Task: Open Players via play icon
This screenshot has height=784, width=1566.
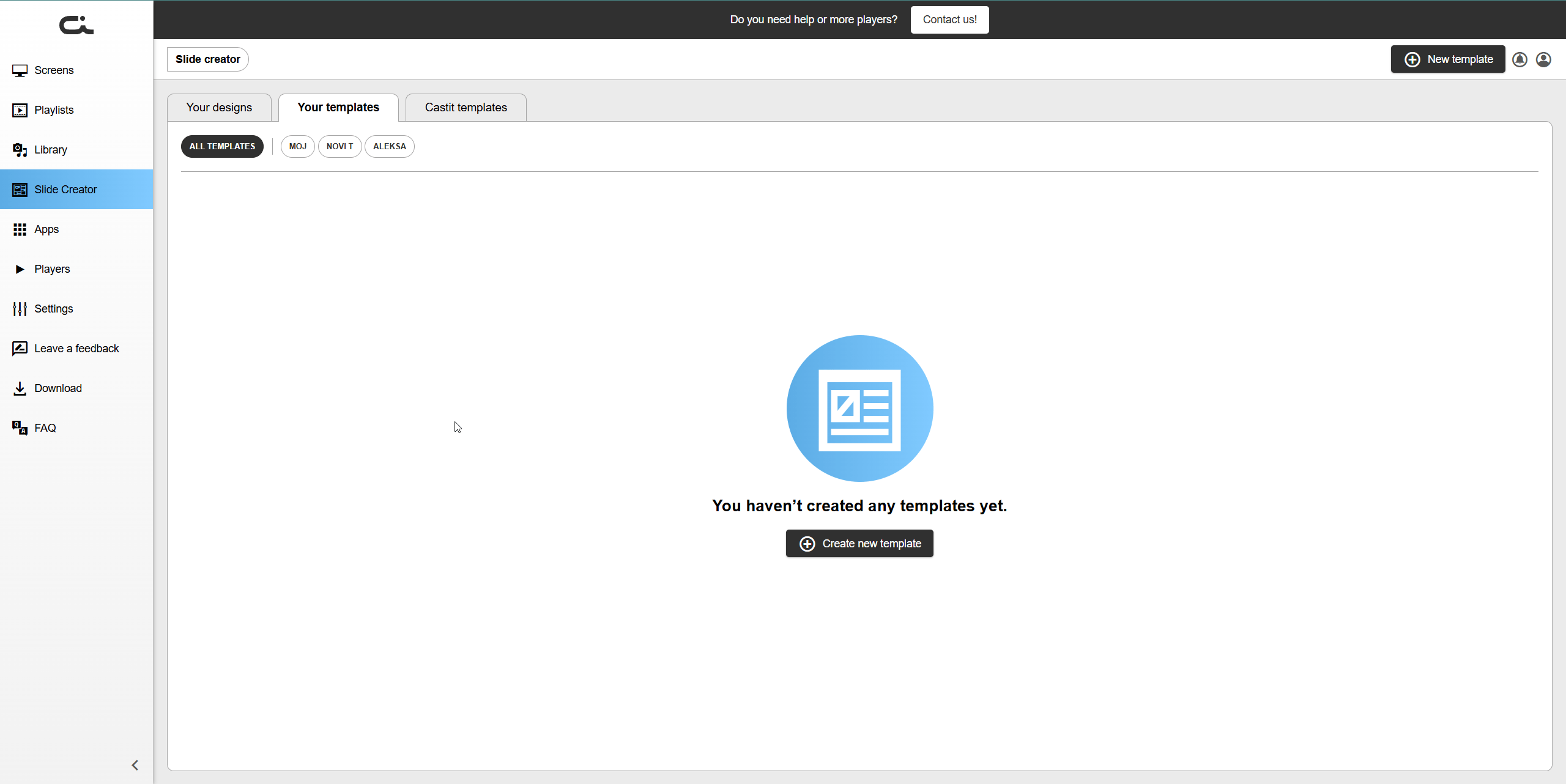Action: pyautogui.click(x=20, y=269)
